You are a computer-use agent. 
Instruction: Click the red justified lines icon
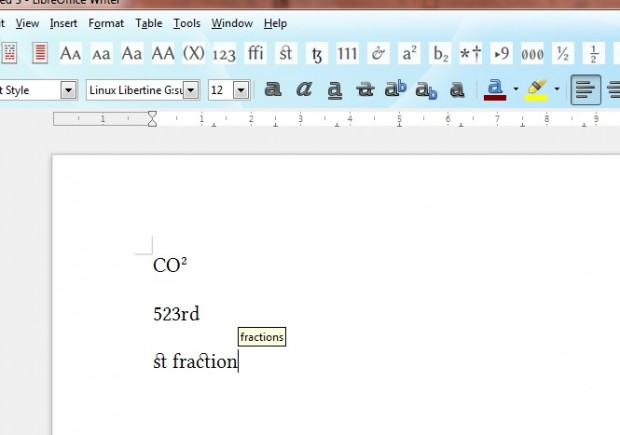click(x=40, y=53)
